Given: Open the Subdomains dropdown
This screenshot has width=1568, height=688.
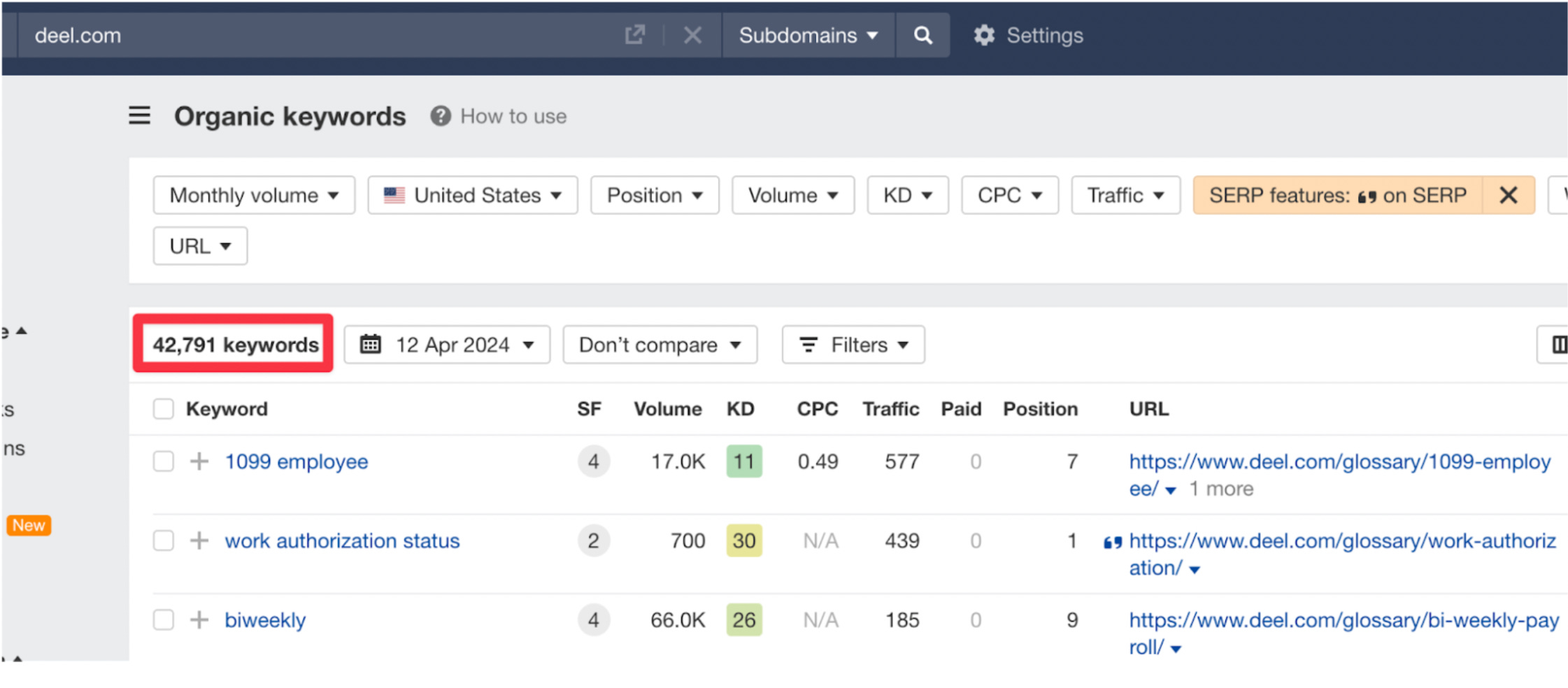Looking at the screenshot, I should pos(808,35).
